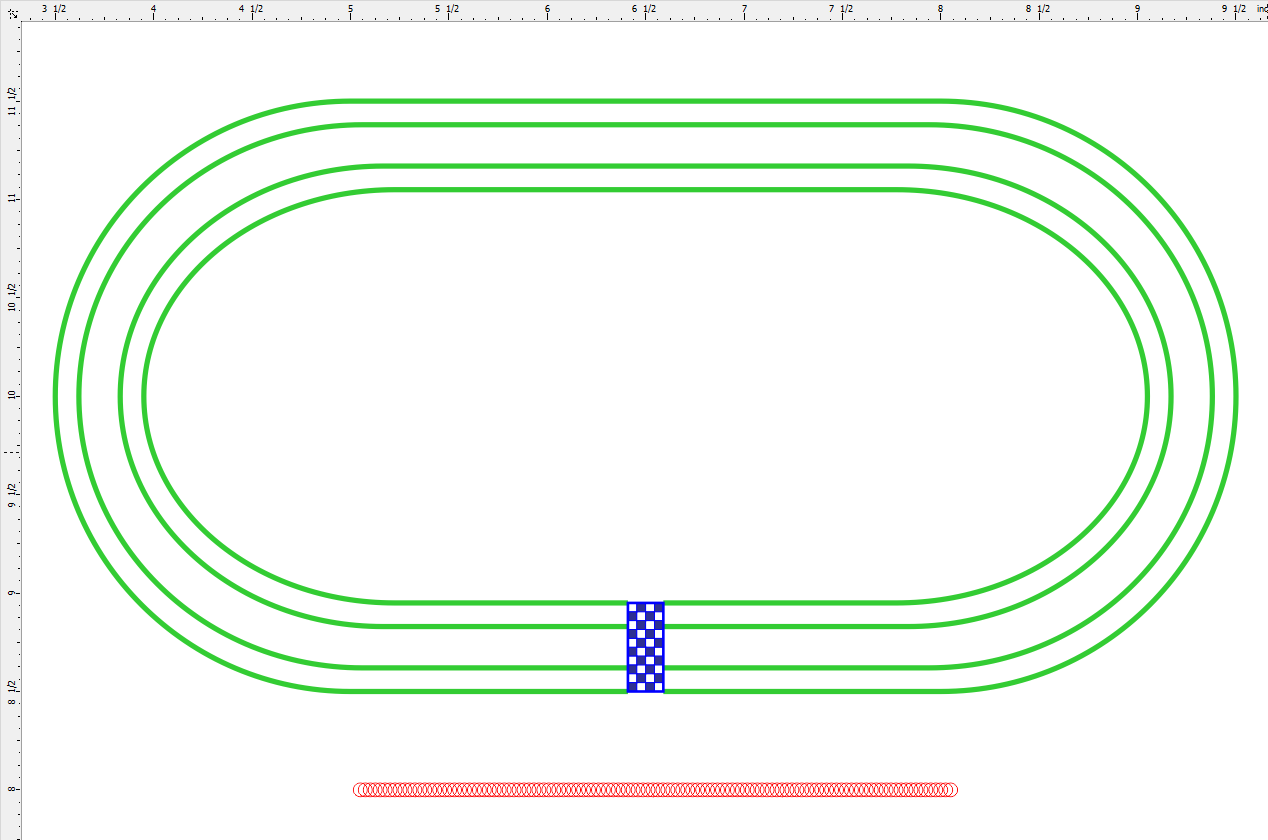Select the row of red overlapping circles
1268x840 pixels.
point(656,790)
